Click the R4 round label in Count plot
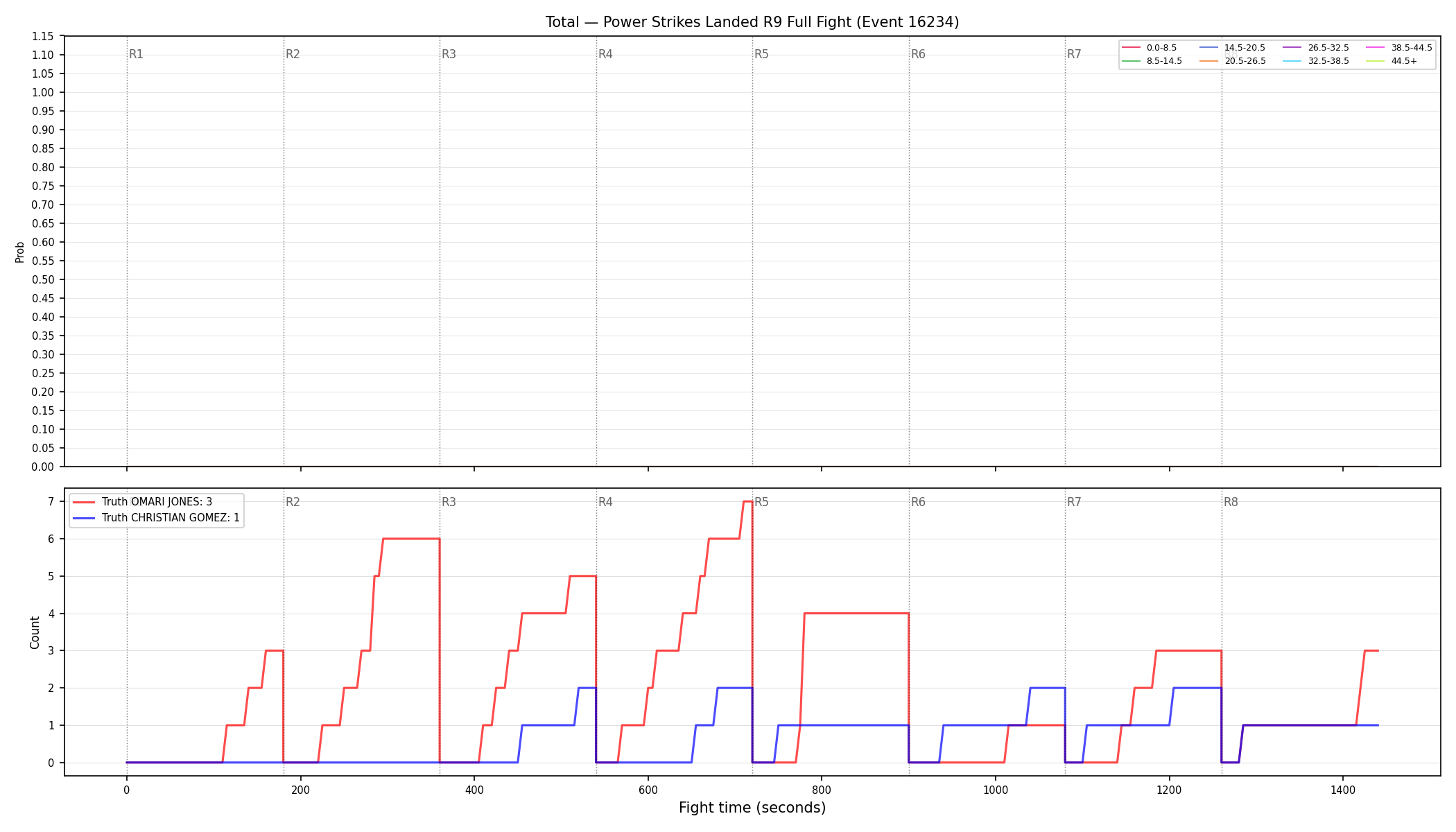The image size is (1456, 832). [x=606, y=502]
